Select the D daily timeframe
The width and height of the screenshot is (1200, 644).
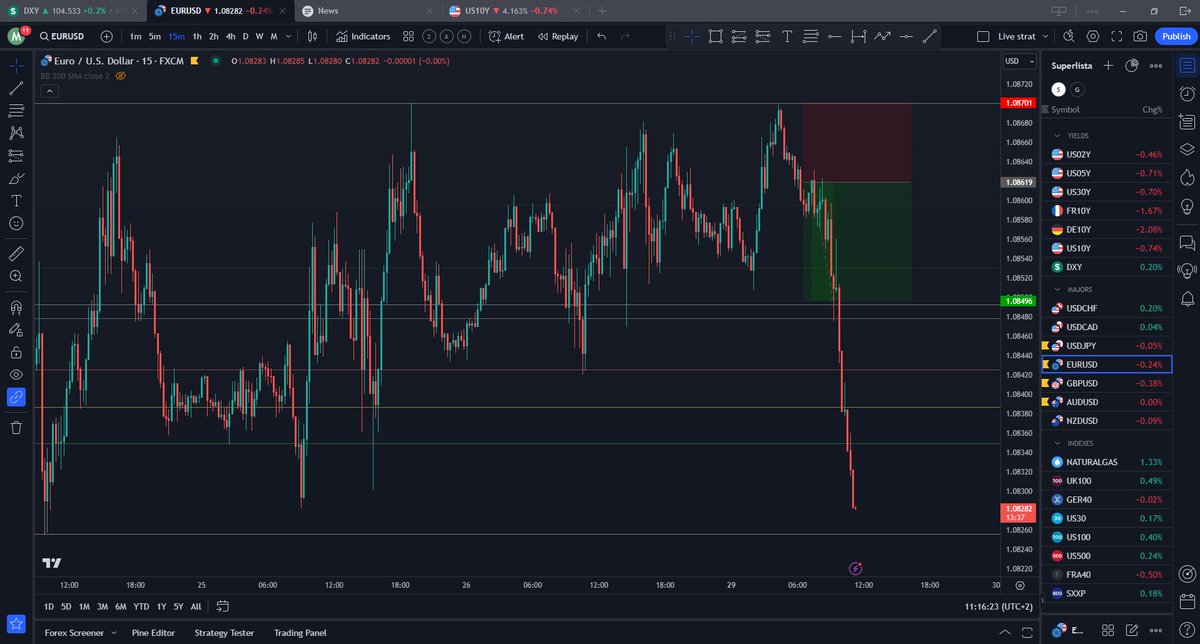pyautogui.click(x=246, y=36)
